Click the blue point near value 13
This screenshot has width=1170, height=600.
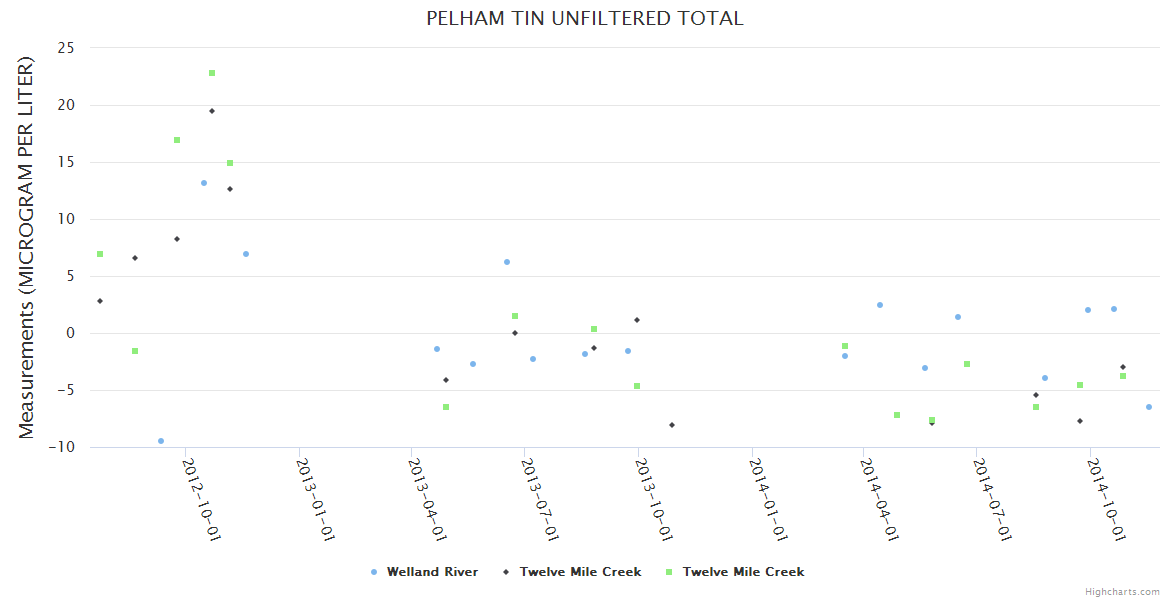(204, 183)
